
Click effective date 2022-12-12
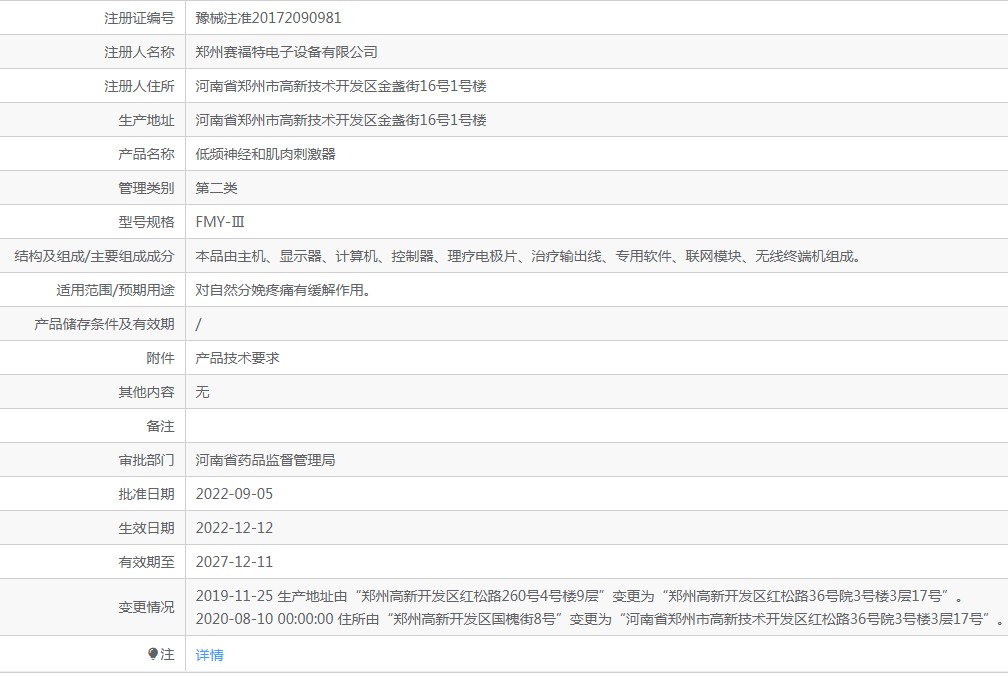234,528
